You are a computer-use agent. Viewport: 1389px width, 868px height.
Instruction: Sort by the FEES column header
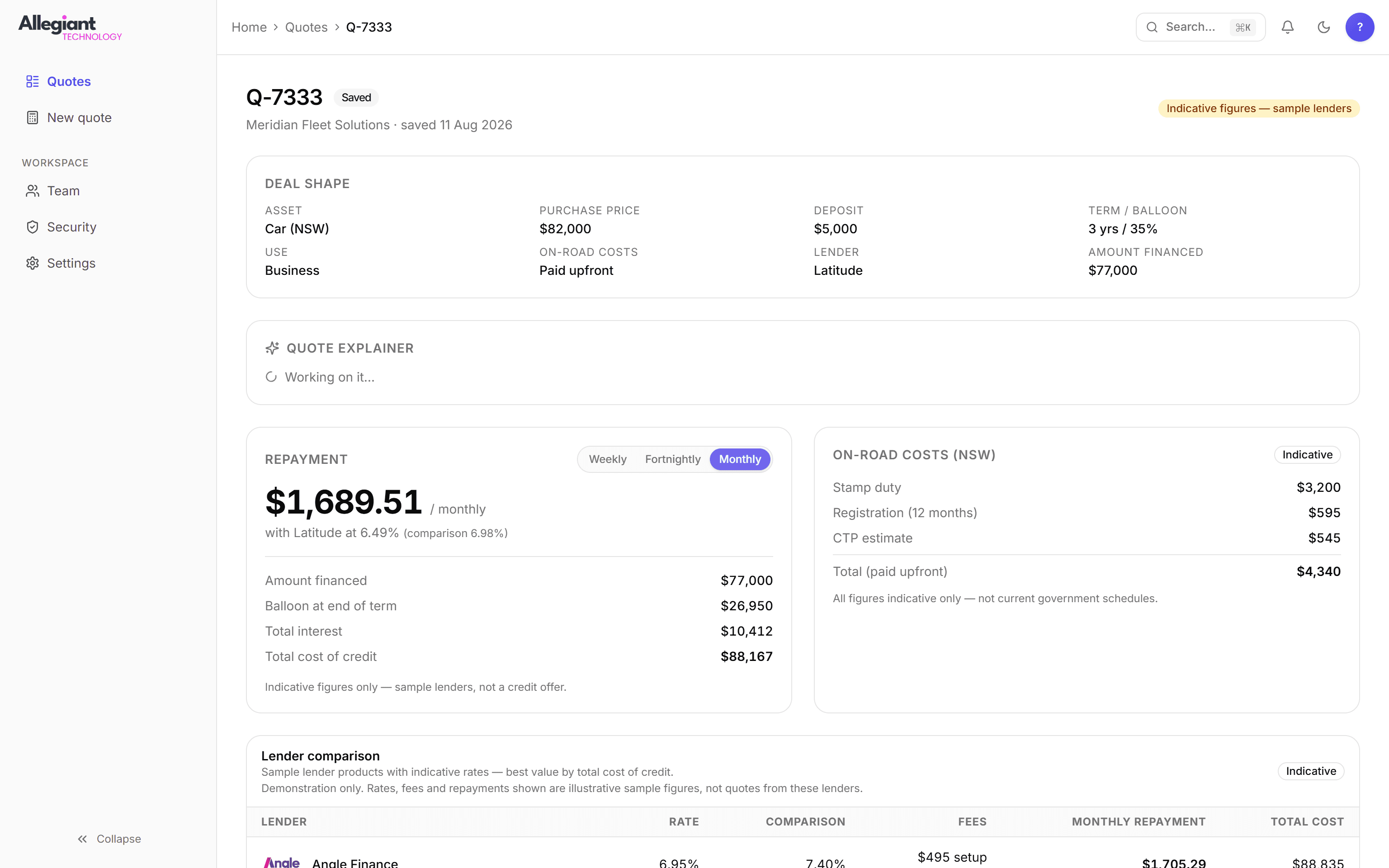pos(972,821)
